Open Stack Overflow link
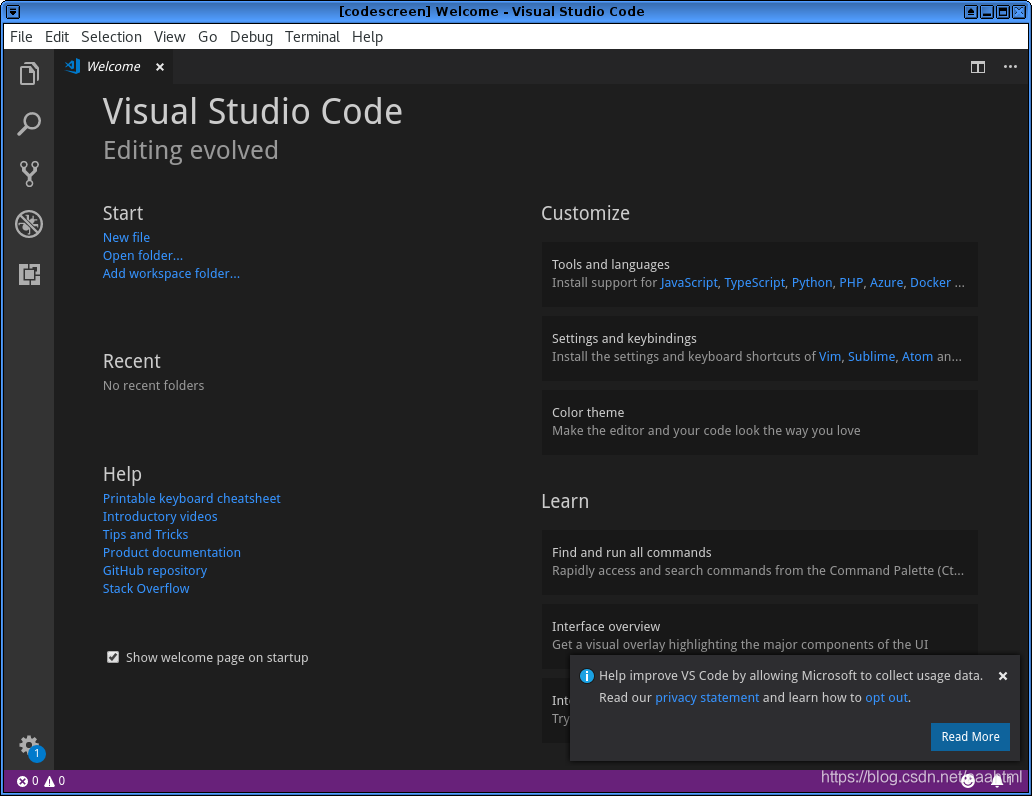The height and width of the screenshot is (796, 1032). pos(146,589)
